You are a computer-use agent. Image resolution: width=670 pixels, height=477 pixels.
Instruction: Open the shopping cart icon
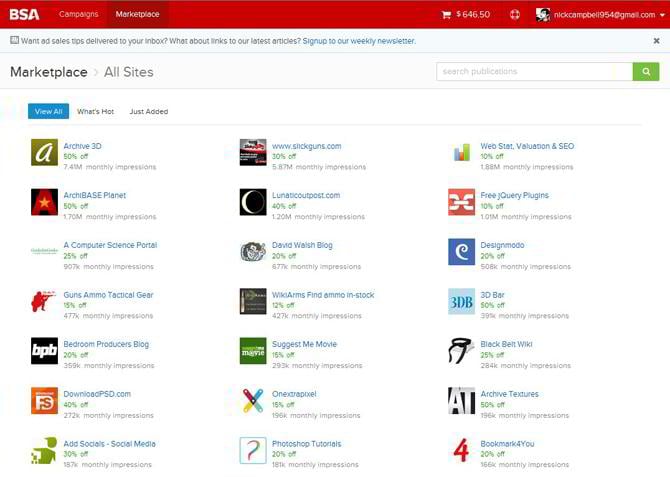pyautogui.click(x=446, y=15)
